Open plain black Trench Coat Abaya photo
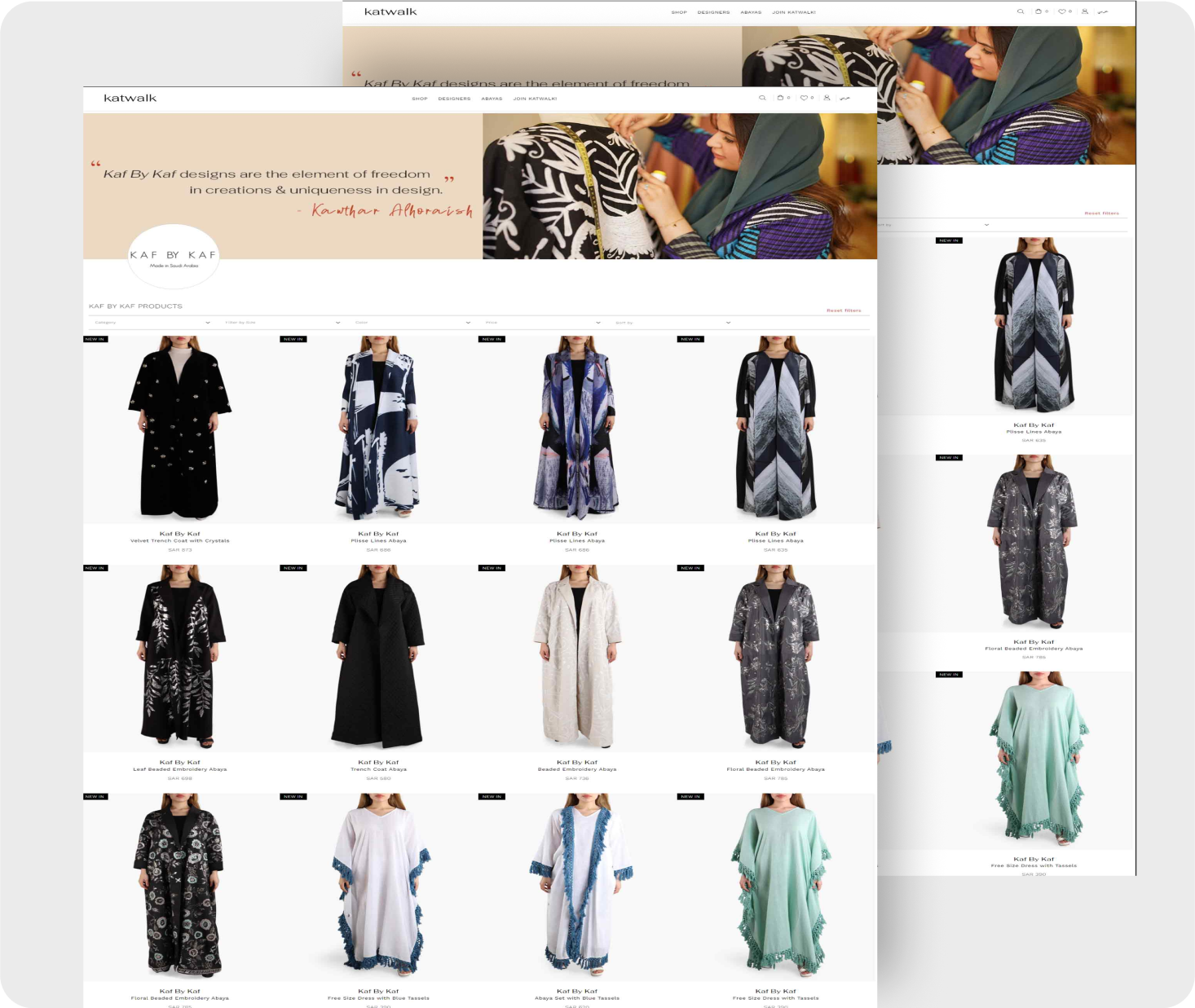Screen dimensions: 1195x1008 (378, 657)
